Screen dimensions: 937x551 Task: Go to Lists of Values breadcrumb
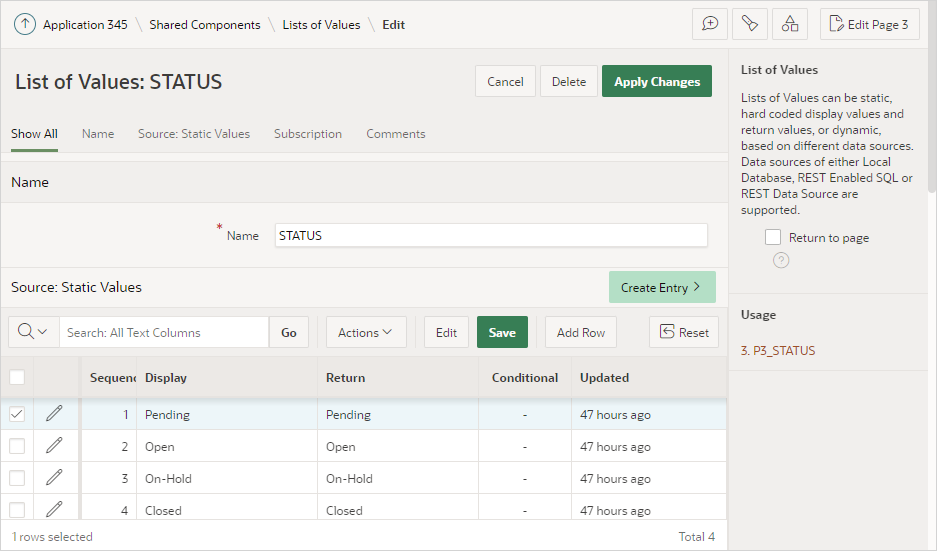321,25
